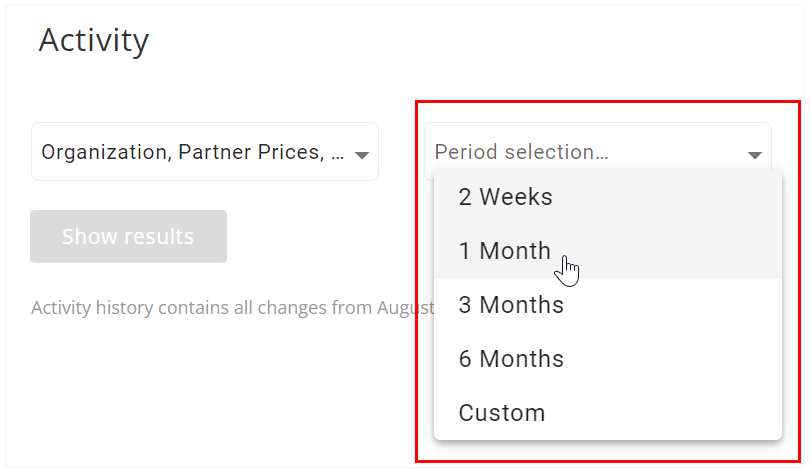Image resolution: width=811 pixels, height=475 pixels.
Task: Click the Show results button
Action: pos(128,236)
